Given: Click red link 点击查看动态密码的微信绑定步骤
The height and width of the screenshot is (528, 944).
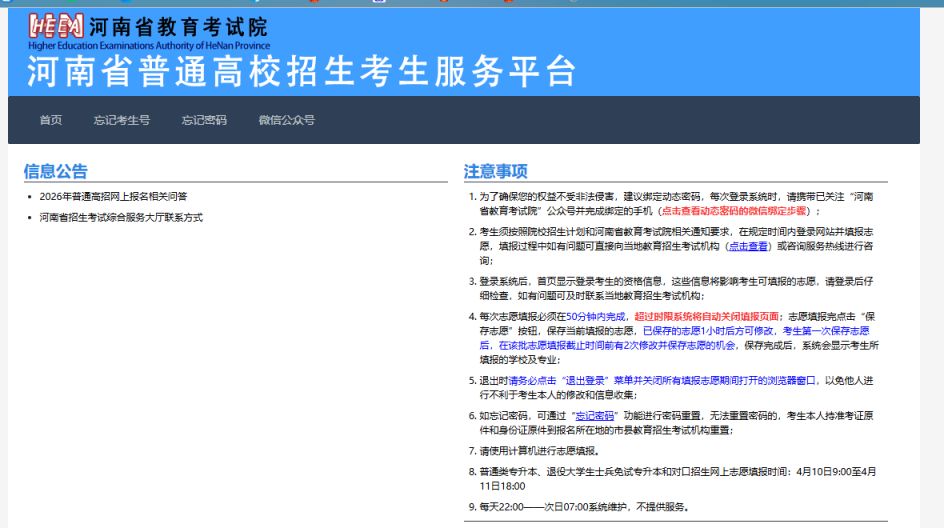Looking at the screenshot, I should (734, 211).
